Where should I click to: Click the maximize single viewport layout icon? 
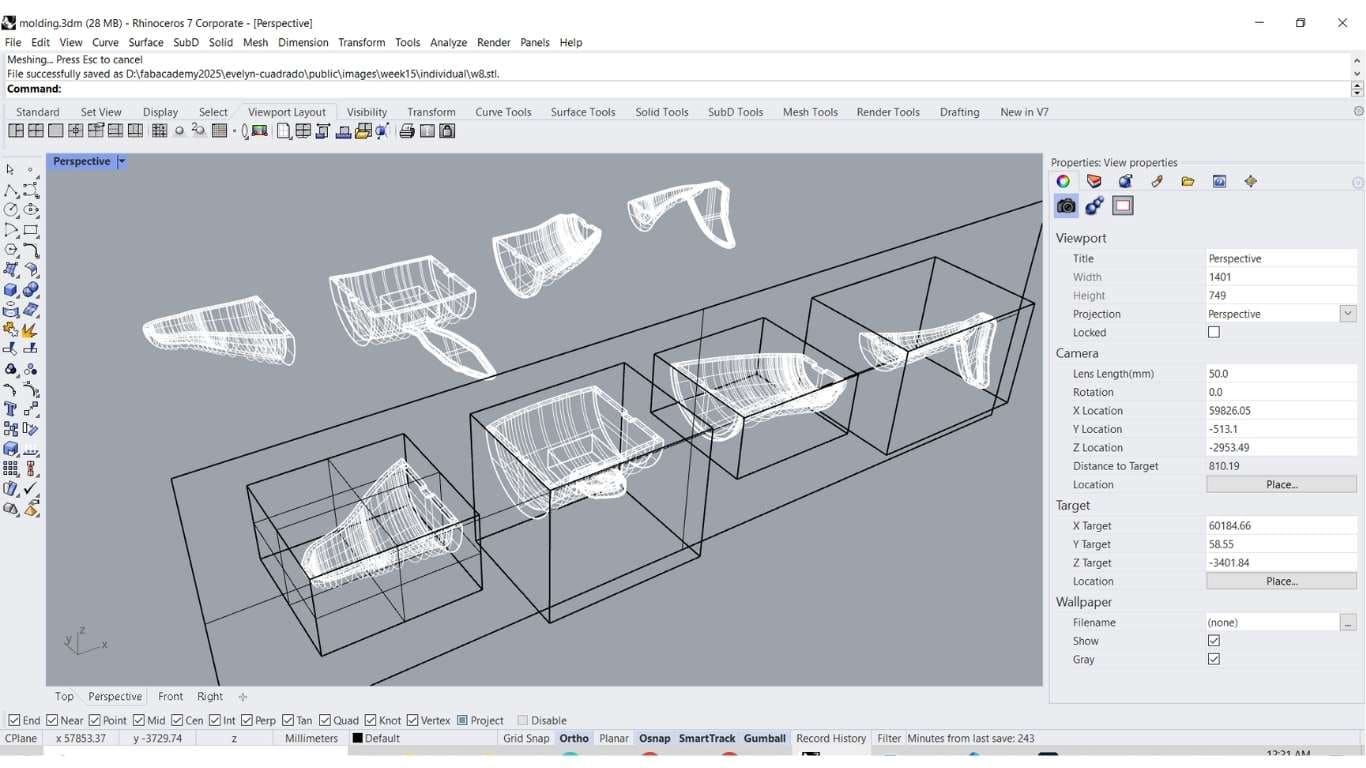(55, 131)
